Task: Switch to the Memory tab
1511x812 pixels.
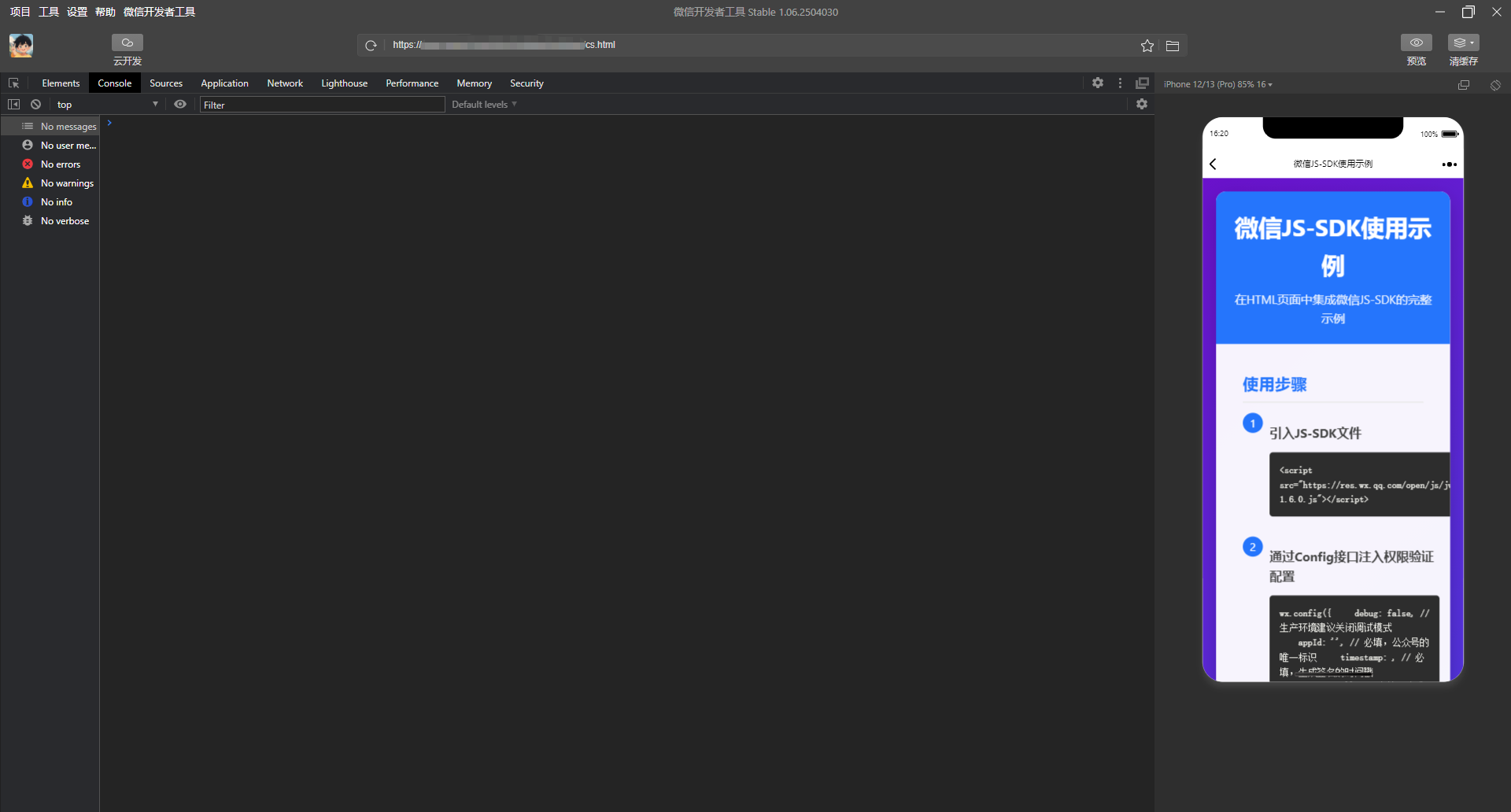Action: coord(475,83)
